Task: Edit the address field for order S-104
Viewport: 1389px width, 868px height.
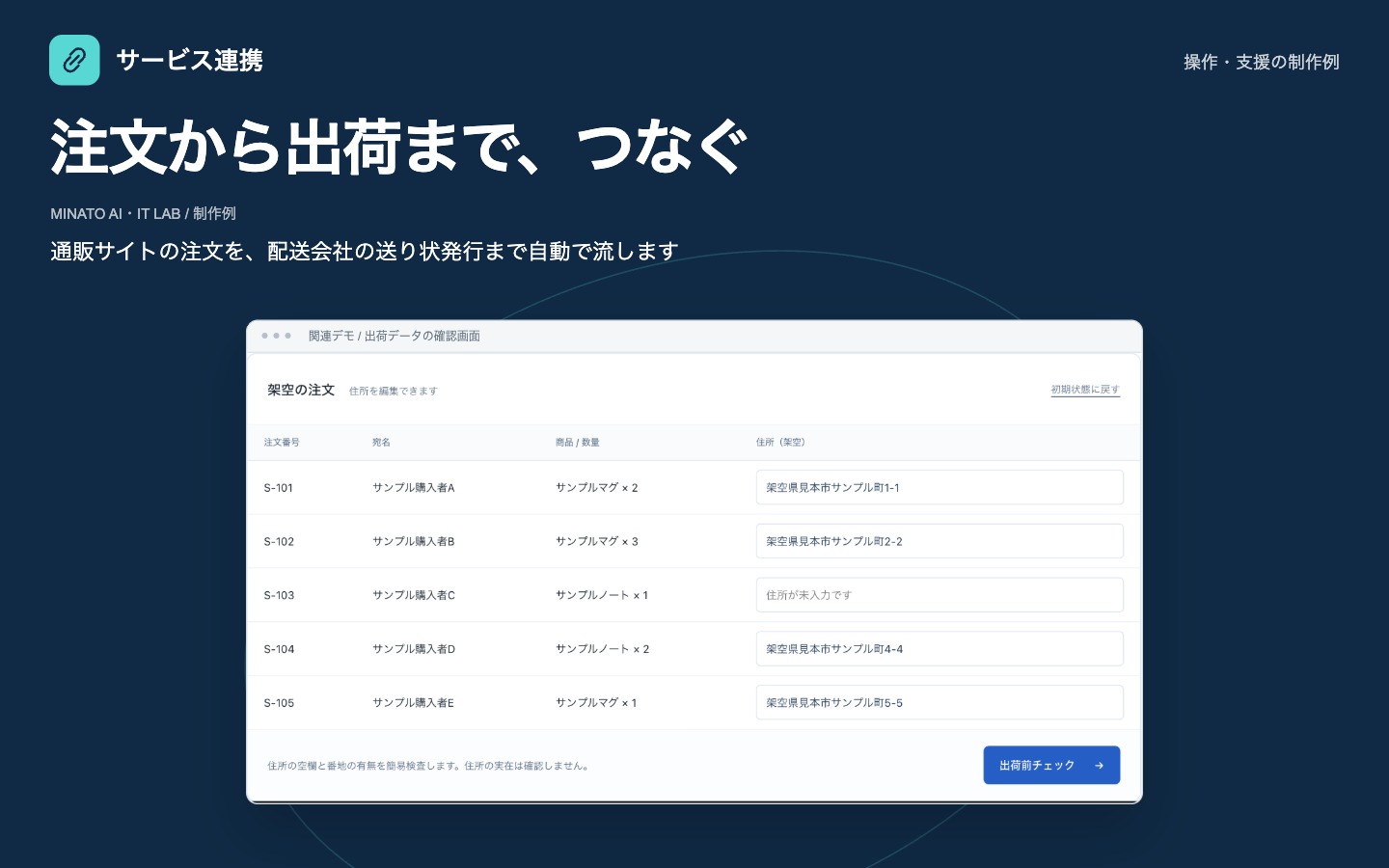Action: [940, 649]
